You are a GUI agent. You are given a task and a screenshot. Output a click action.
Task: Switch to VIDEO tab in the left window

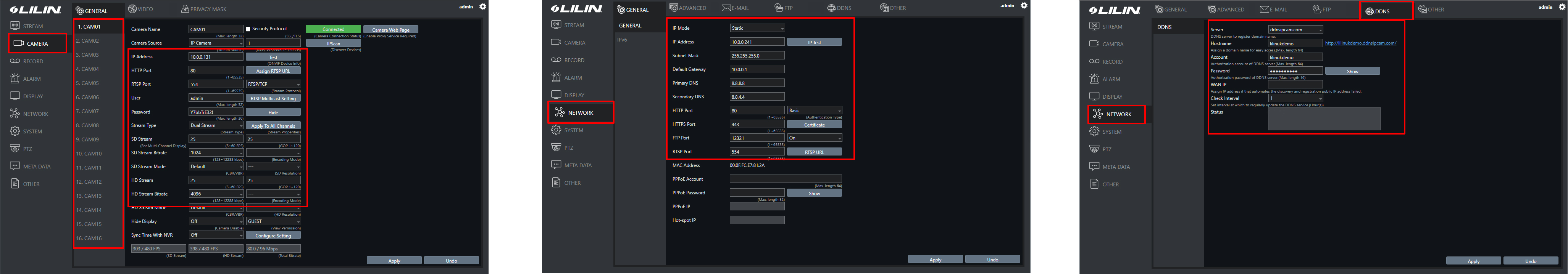click(140, 9)
